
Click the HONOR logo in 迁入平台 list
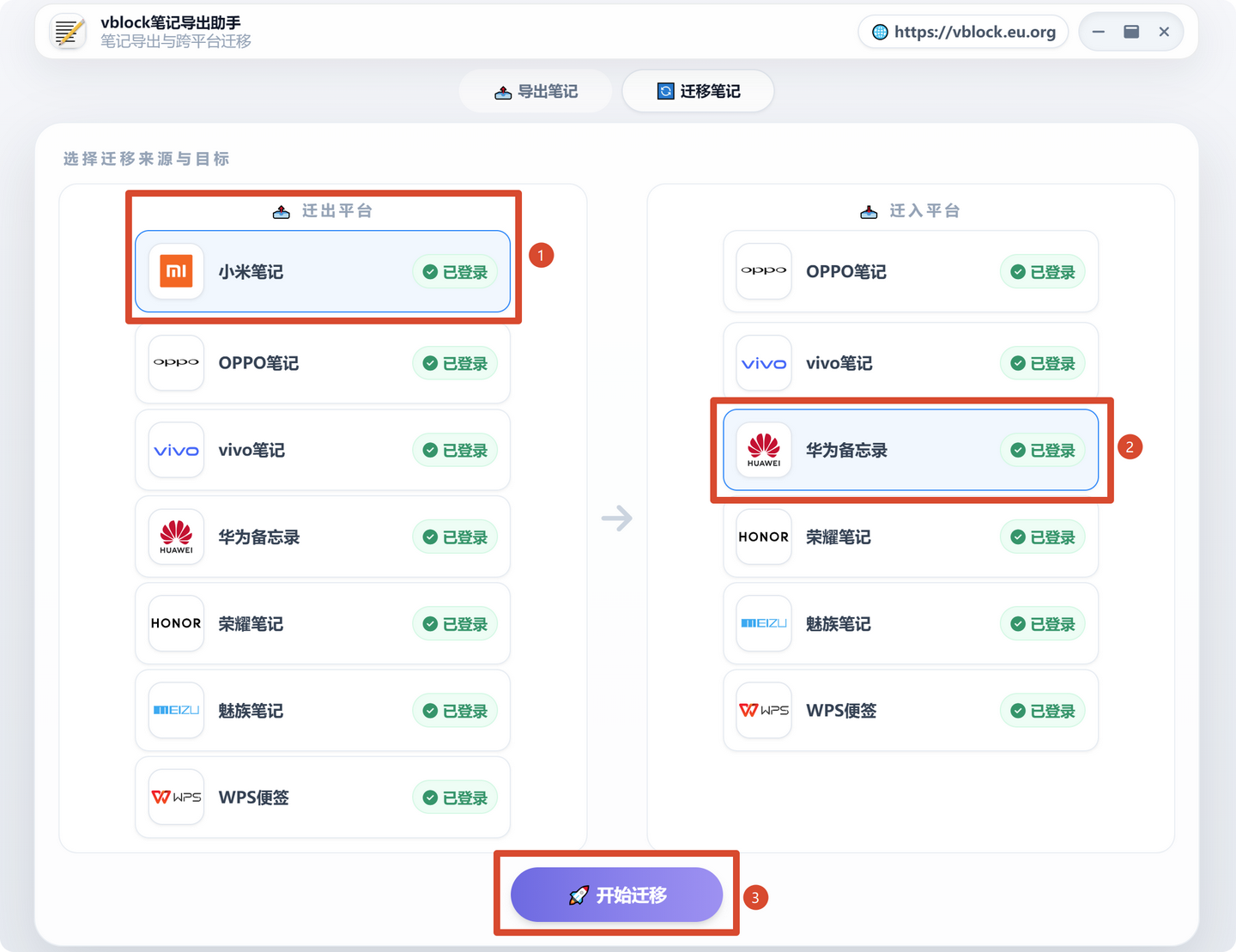click(x=764, y=537)
